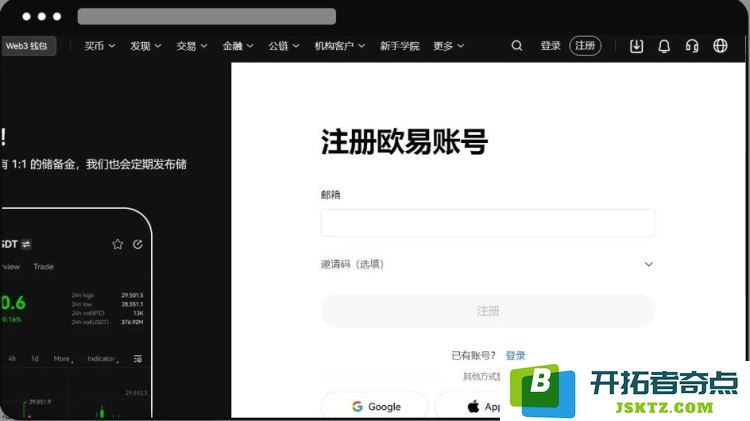750x421 pixels.
Task: Click the blue 登录 link below the form
Action: point(516,355)
